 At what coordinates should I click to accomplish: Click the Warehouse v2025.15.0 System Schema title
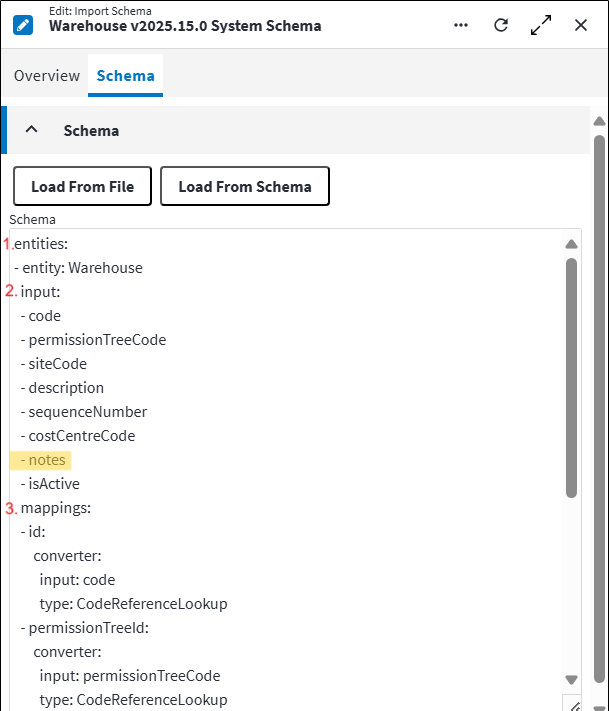point(185,26)
